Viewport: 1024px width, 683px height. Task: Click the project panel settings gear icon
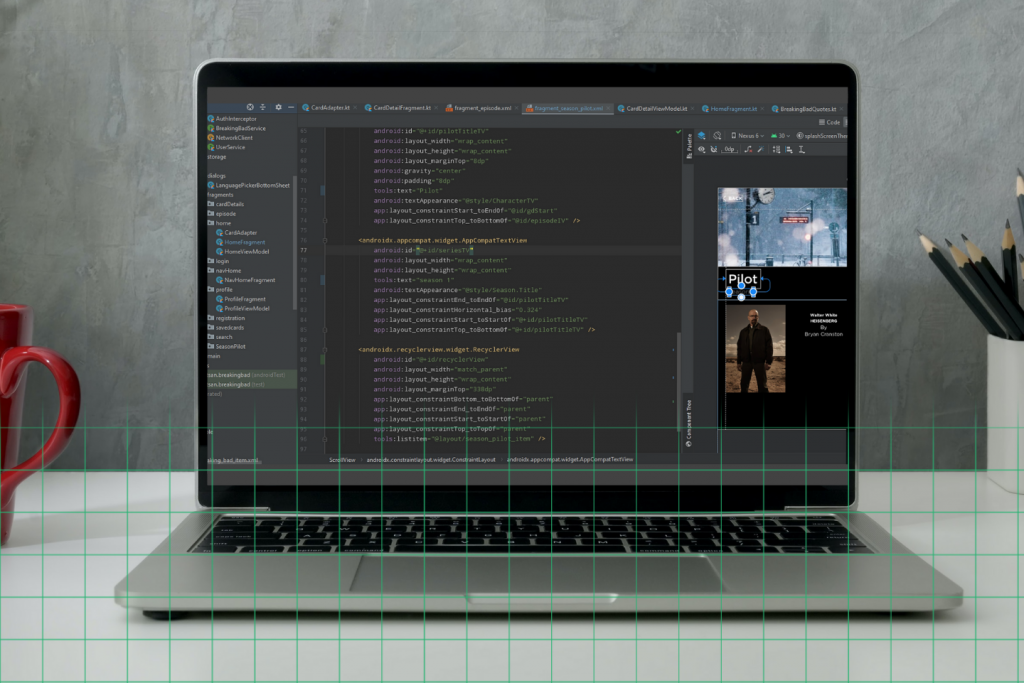(278, 107)
